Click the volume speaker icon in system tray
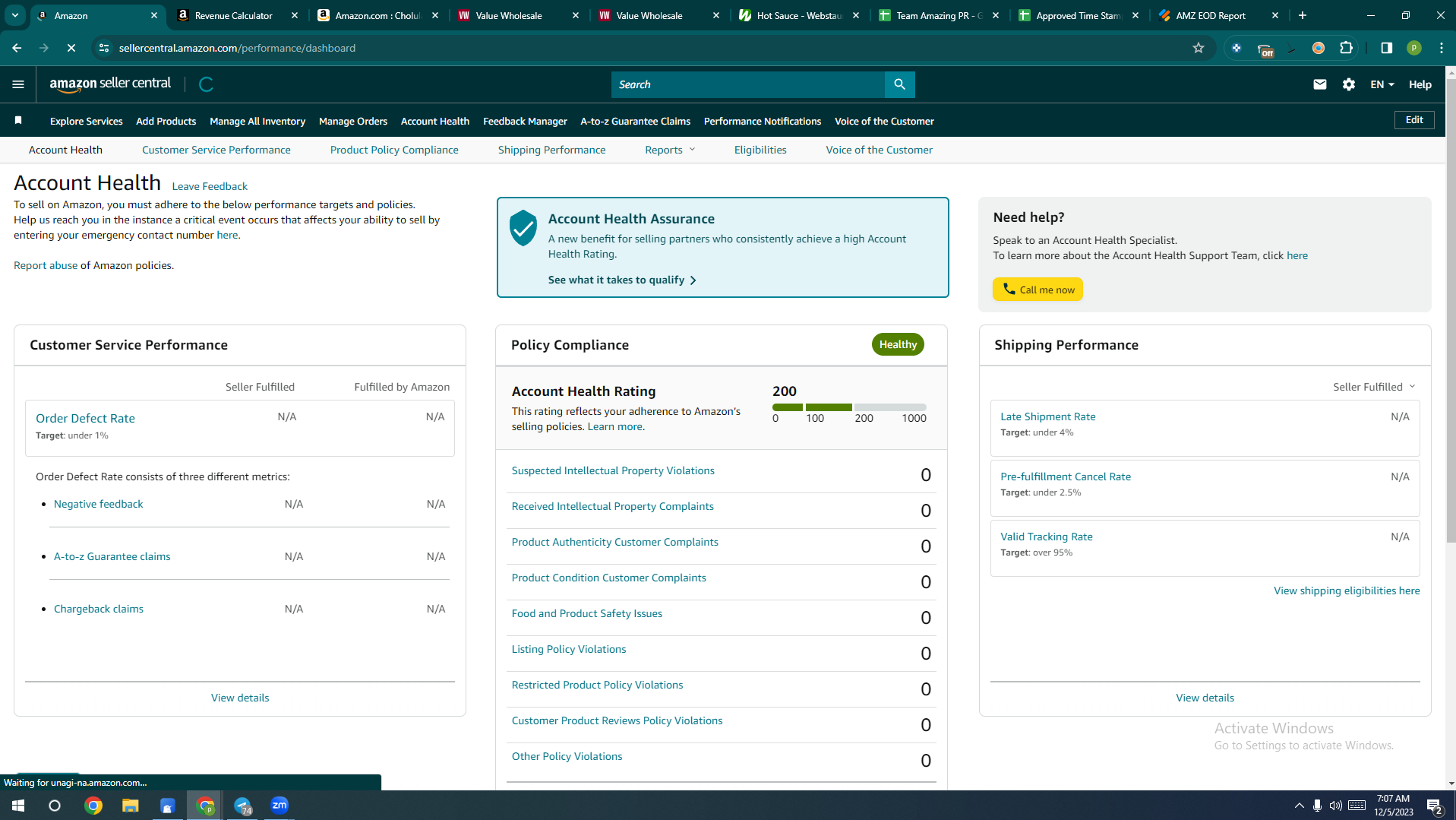Image resolution: width=1456 pixels, height=820 pixels. coord(1336,806)
